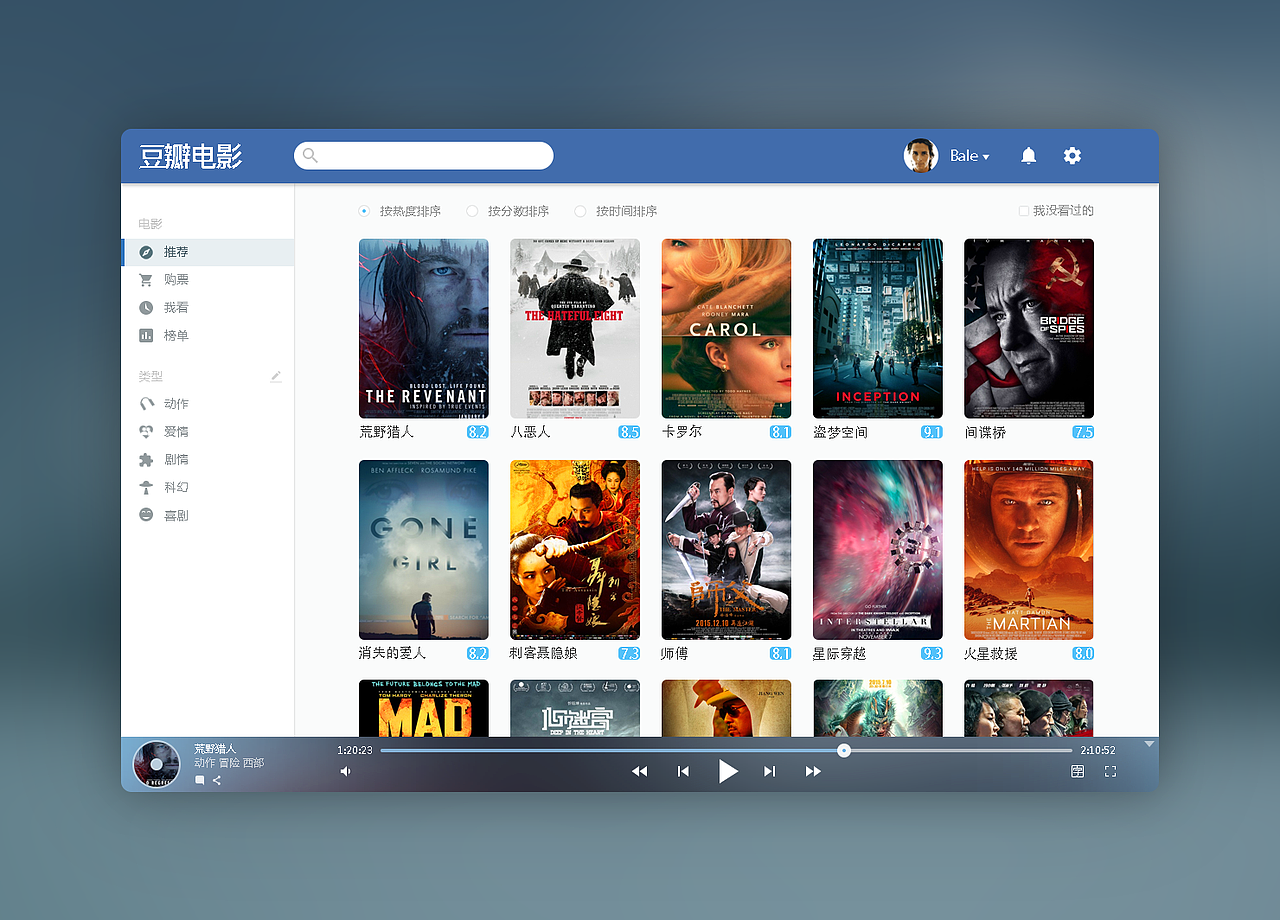Select the 按时间排序 radio button
Viewport: 1280px width, 920px height.
coord(580,211)
